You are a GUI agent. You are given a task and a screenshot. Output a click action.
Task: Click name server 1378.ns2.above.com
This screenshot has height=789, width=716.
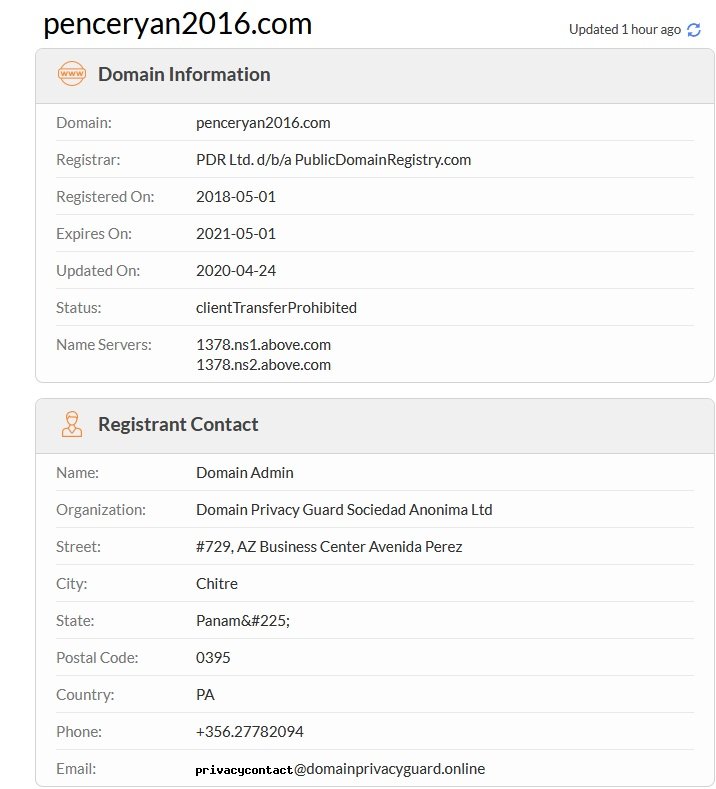(263, 365)
